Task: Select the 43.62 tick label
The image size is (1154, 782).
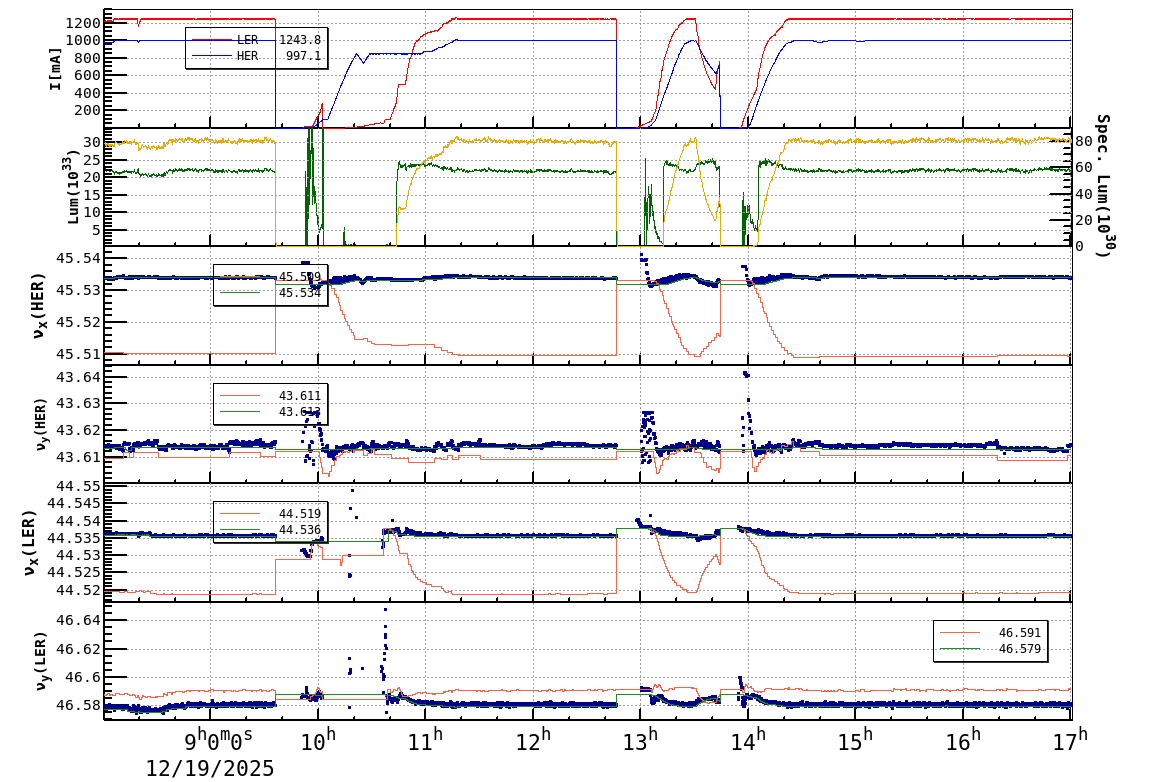Action: point(79,430)
